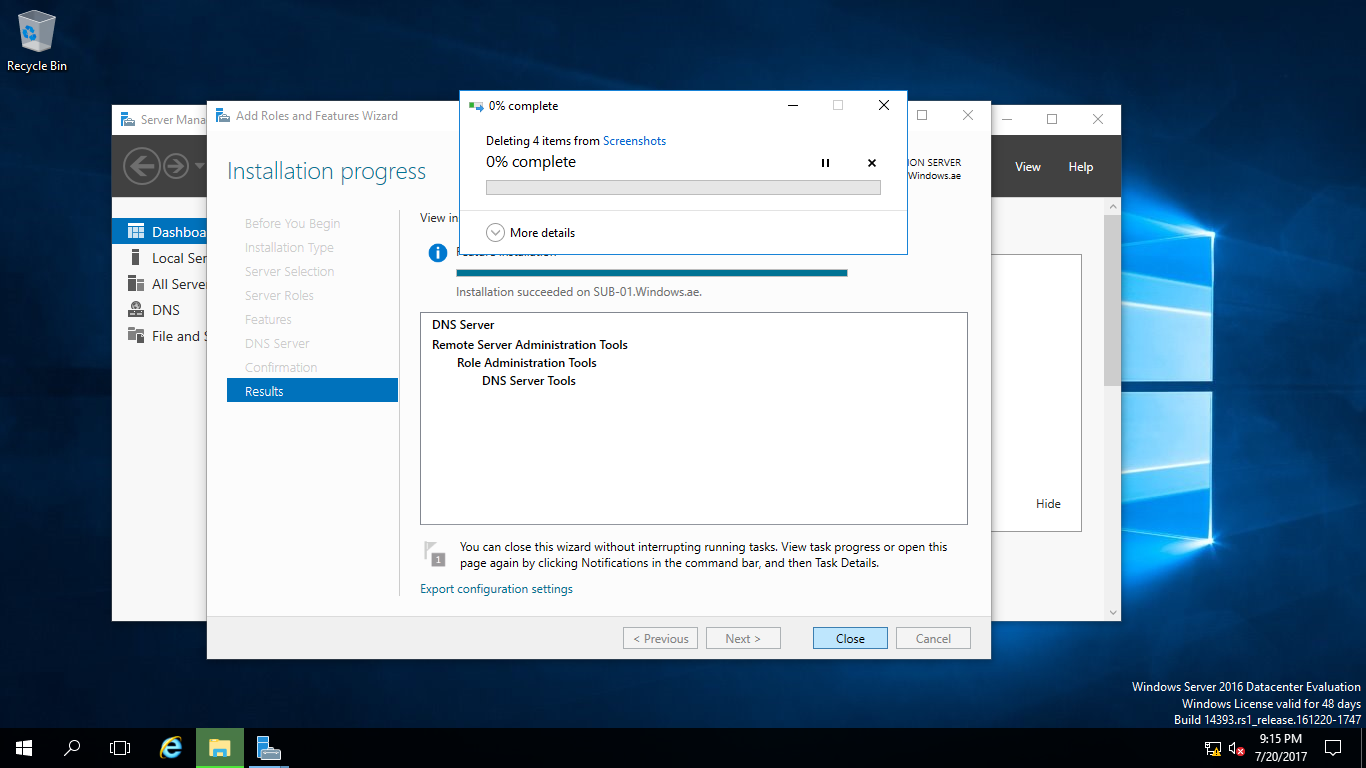Open Task View on the taskbar

[120, 748]
